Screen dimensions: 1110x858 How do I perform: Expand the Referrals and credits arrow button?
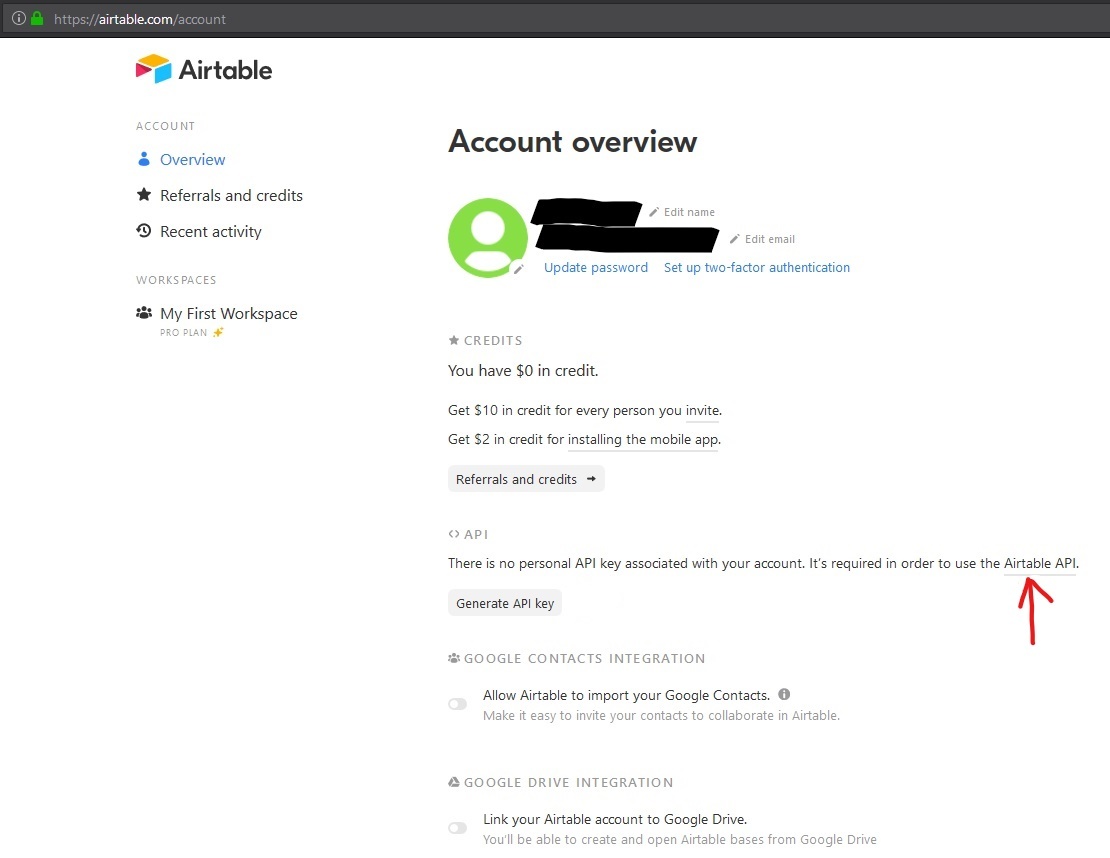(x=592, y=478)
